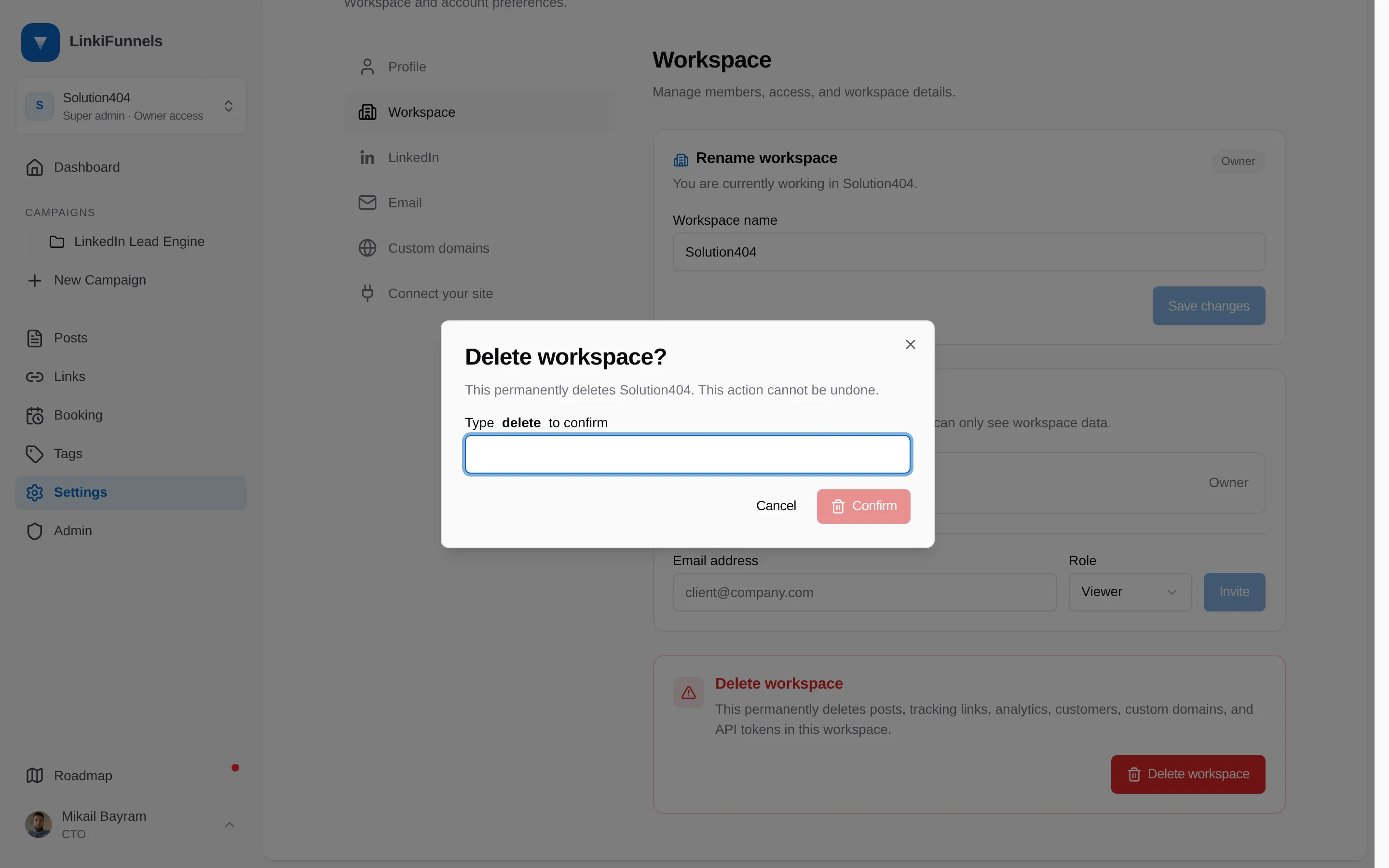The height and width of the screenshot is (868, 1389).
Task: Open Posts via its document icon
Action: 34,338
